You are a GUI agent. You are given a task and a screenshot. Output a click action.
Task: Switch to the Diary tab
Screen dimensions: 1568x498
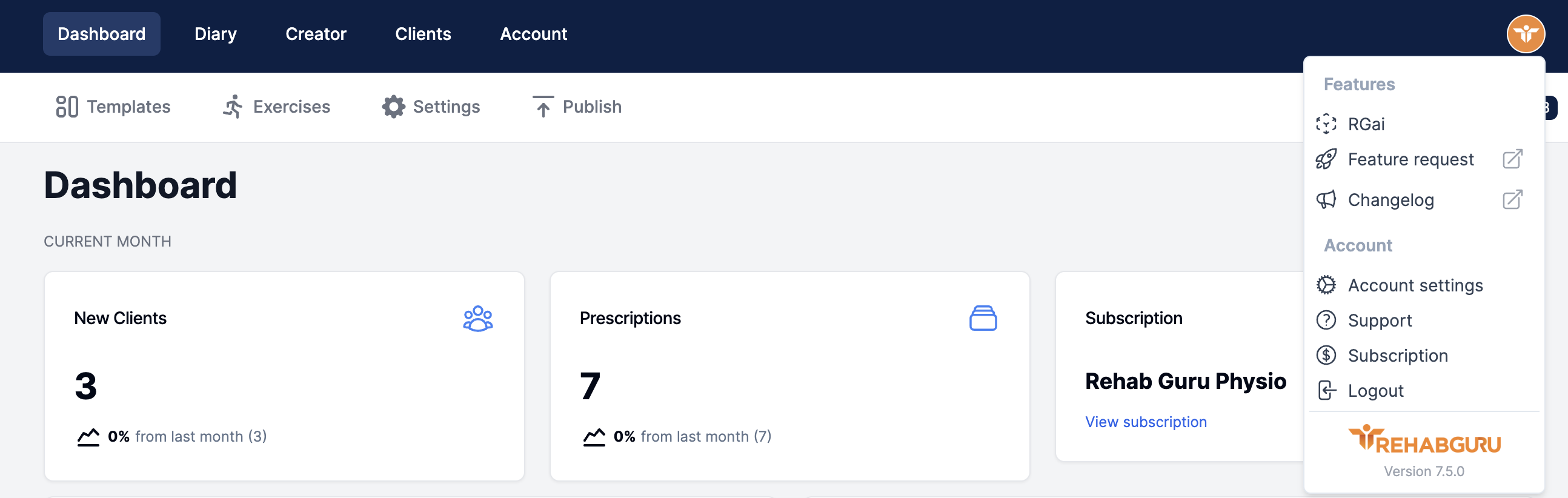216,34
